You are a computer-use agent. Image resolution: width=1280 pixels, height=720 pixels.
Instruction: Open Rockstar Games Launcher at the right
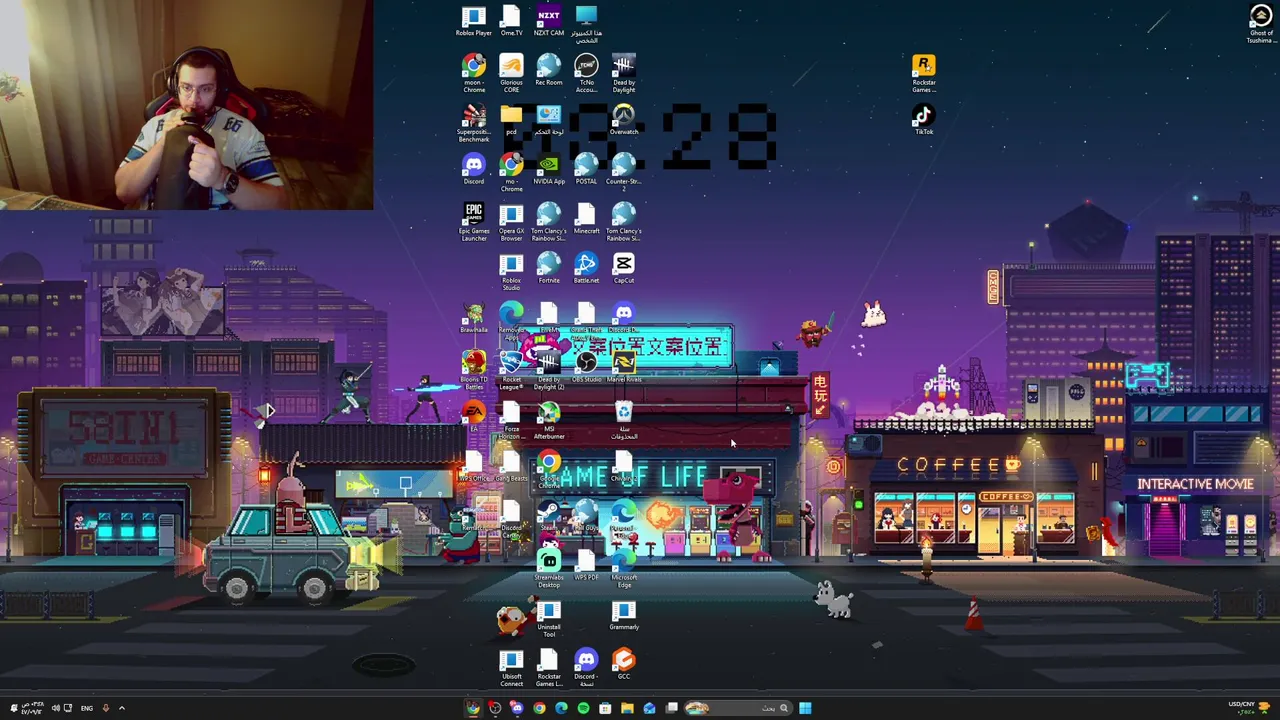(x=924, y=74)
